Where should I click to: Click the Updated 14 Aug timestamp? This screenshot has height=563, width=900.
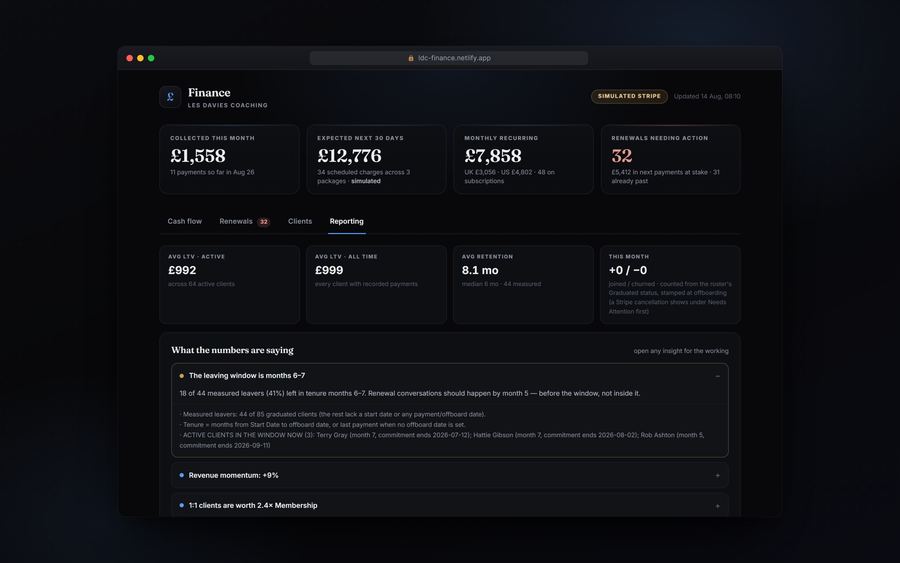(707, 96)
